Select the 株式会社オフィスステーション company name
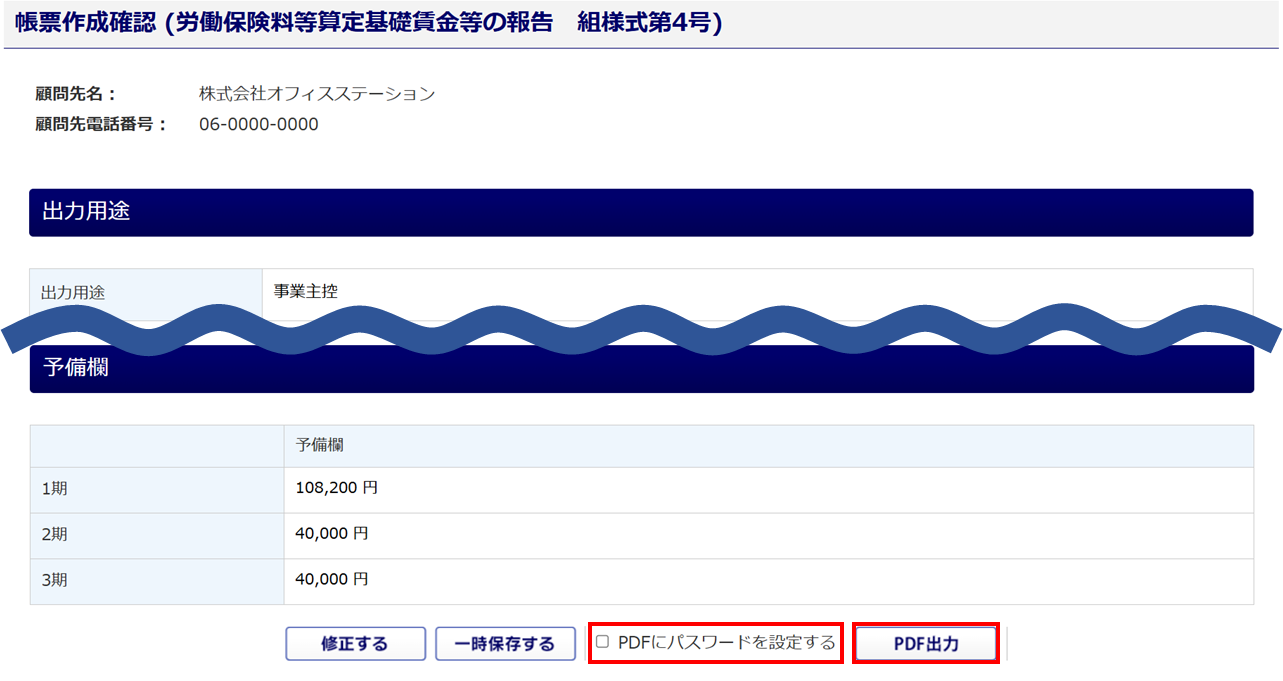The image size is (1283, 681). coord(317,94)
